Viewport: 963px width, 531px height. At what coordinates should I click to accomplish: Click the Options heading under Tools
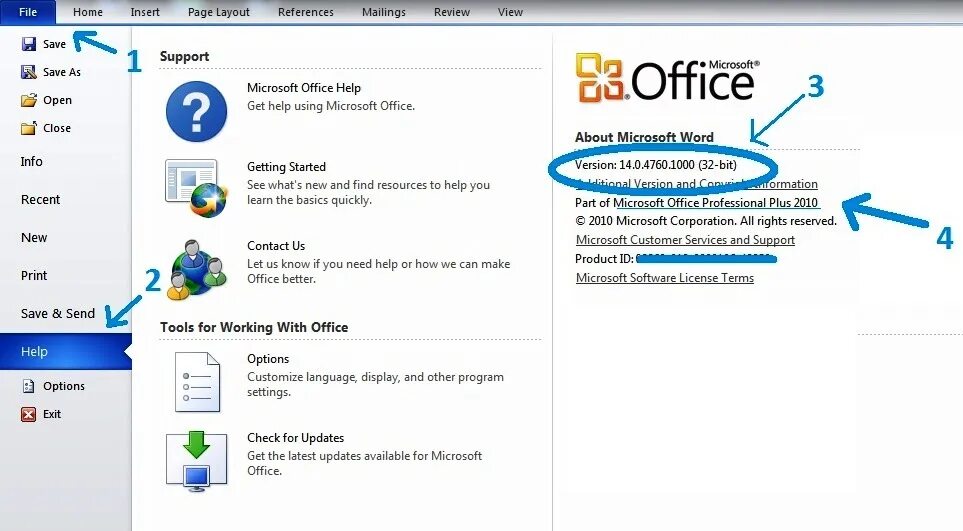(268, 359)
